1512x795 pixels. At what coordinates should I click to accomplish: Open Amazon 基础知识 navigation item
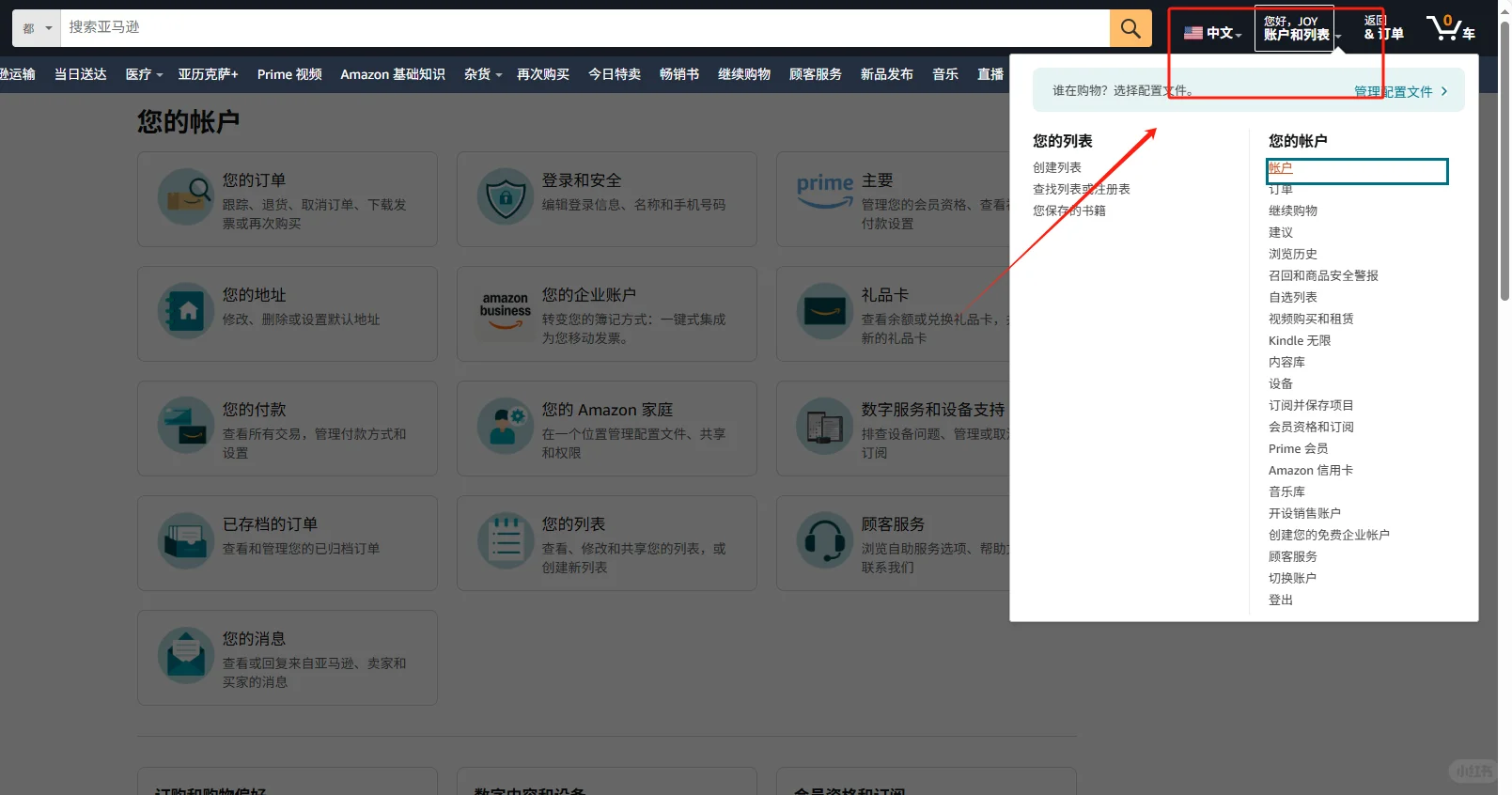pyautogui.click(x=393, y=74)
